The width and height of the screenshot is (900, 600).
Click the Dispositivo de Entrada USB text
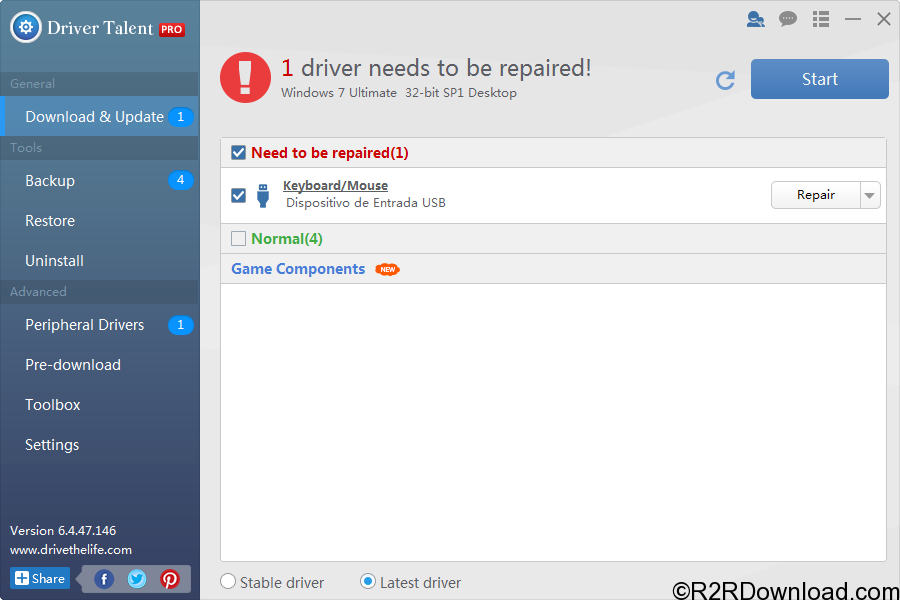click(x=366, y=203)
